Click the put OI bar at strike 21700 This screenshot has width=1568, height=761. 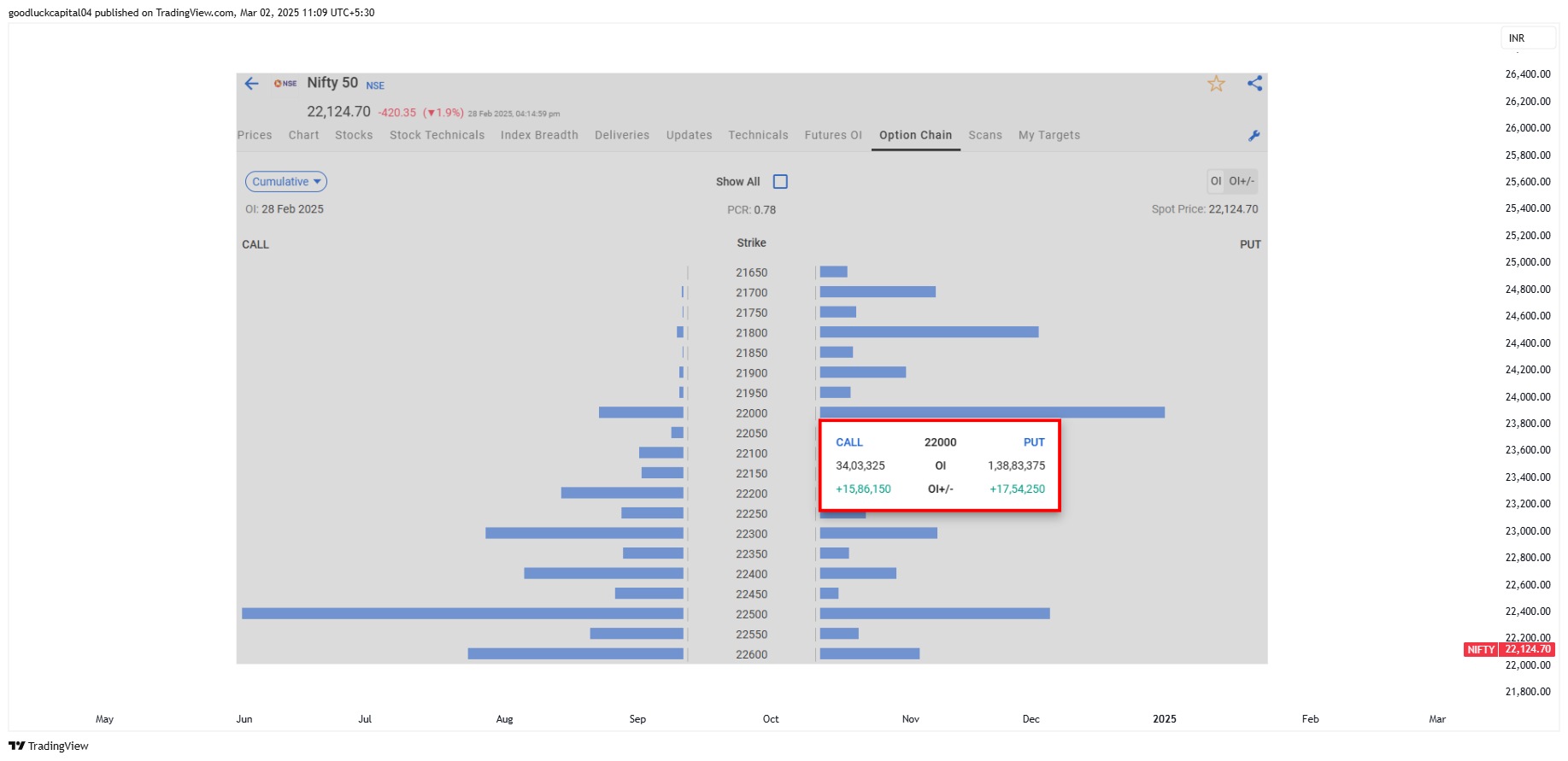[878, 292]
